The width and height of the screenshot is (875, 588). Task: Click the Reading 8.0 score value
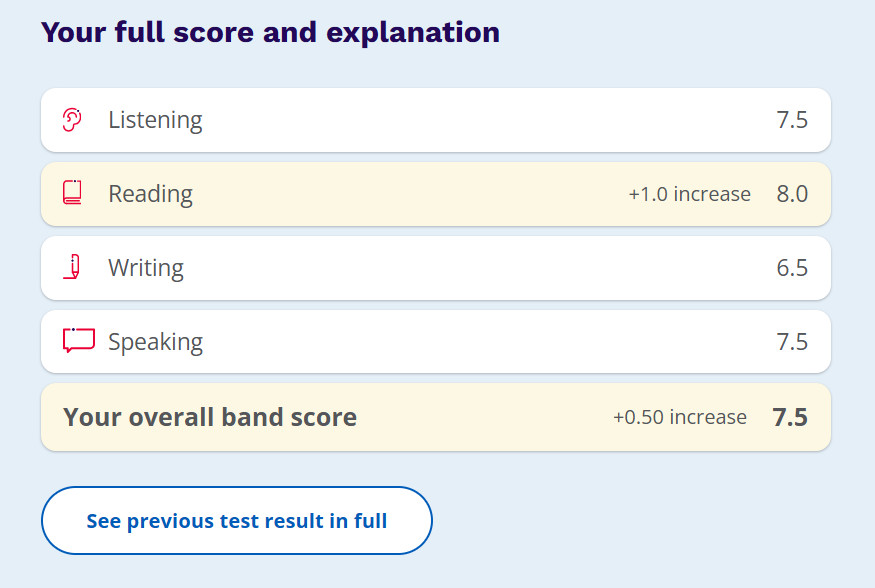tap(792, 194)
